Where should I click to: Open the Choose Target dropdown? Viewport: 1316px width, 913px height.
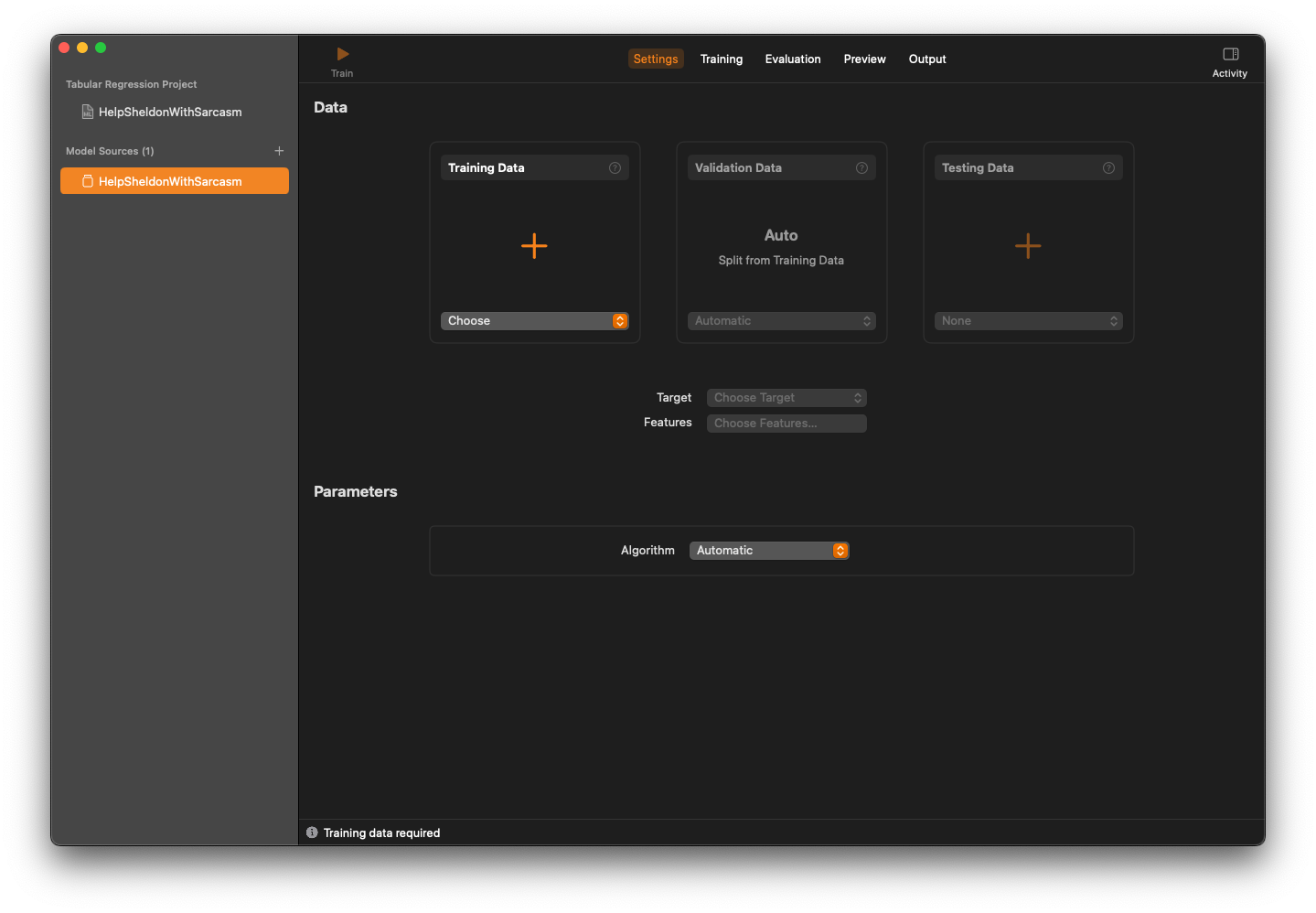click(x=786, y=398)
